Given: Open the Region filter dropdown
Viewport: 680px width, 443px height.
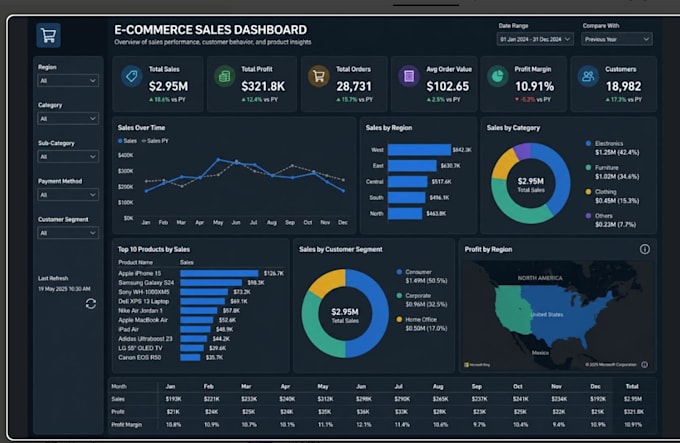Looking at the screenshot, I should tap(68, 81).
